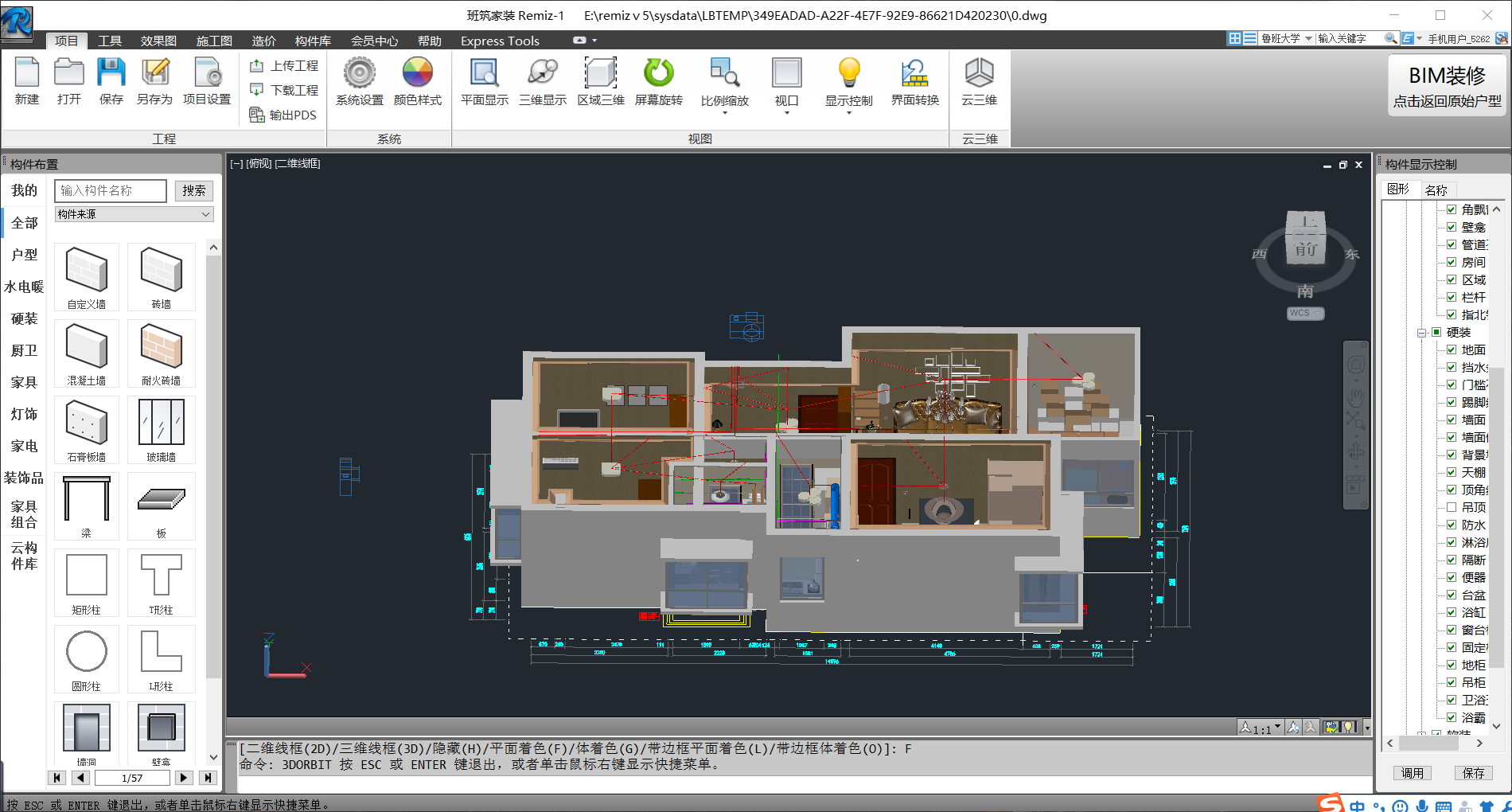Open the 效果图 ribbon tab
Viewport: 1512px width, 812px height.
point(158,41)
